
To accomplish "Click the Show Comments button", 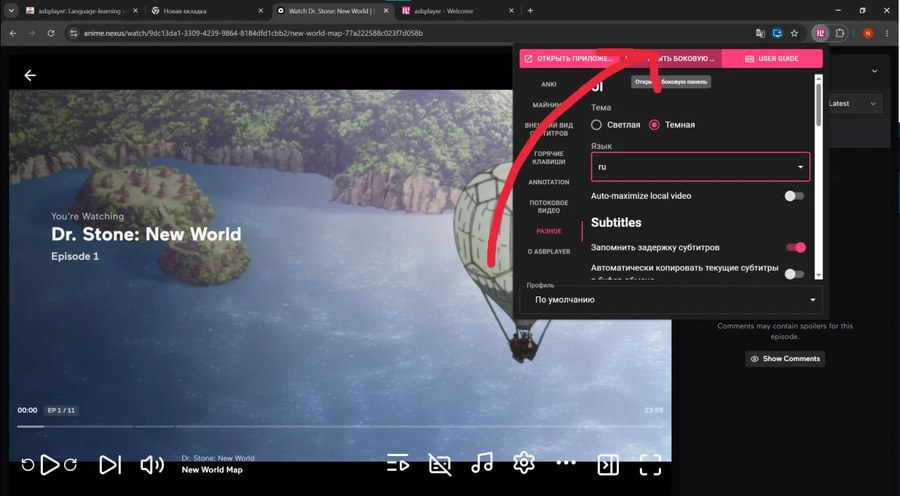I will [x=785, y=359].
